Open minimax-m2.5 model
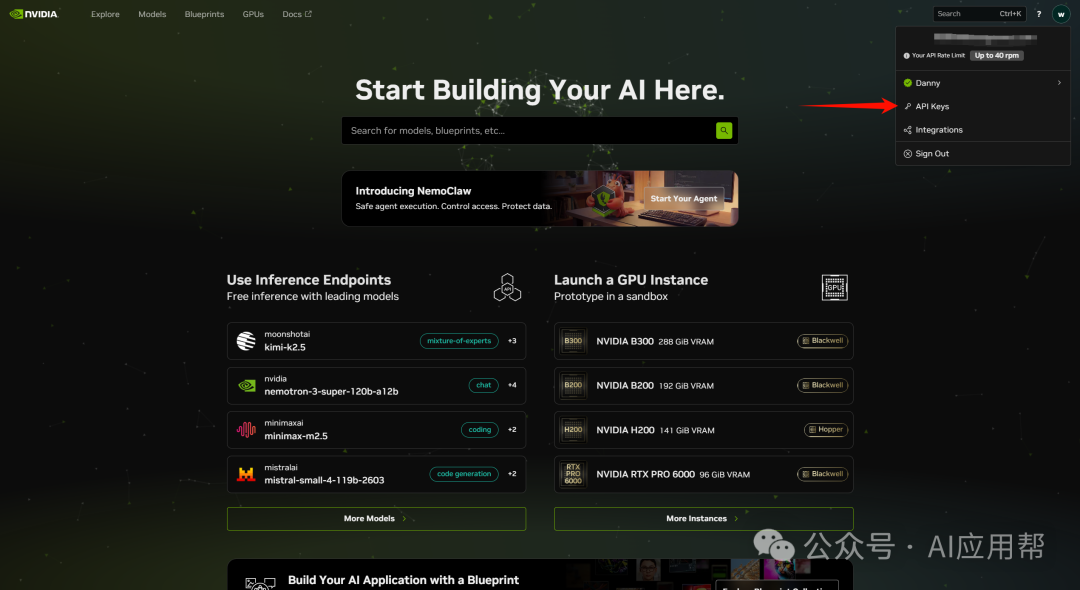1080x590 pixels. point(376,430)
